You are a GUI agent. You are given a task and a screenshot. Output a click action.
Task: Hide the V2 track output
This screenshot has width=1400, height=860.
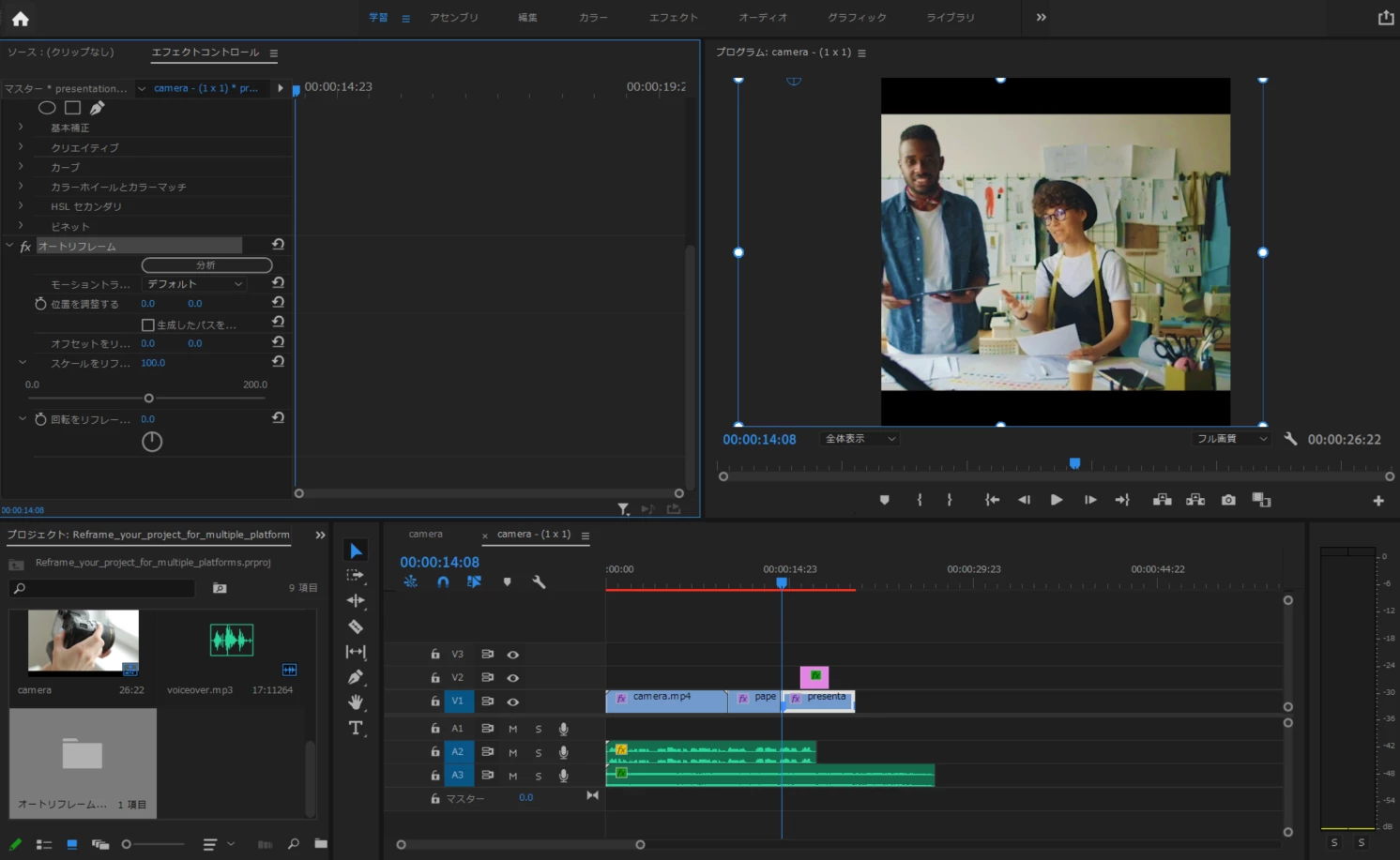513,678
